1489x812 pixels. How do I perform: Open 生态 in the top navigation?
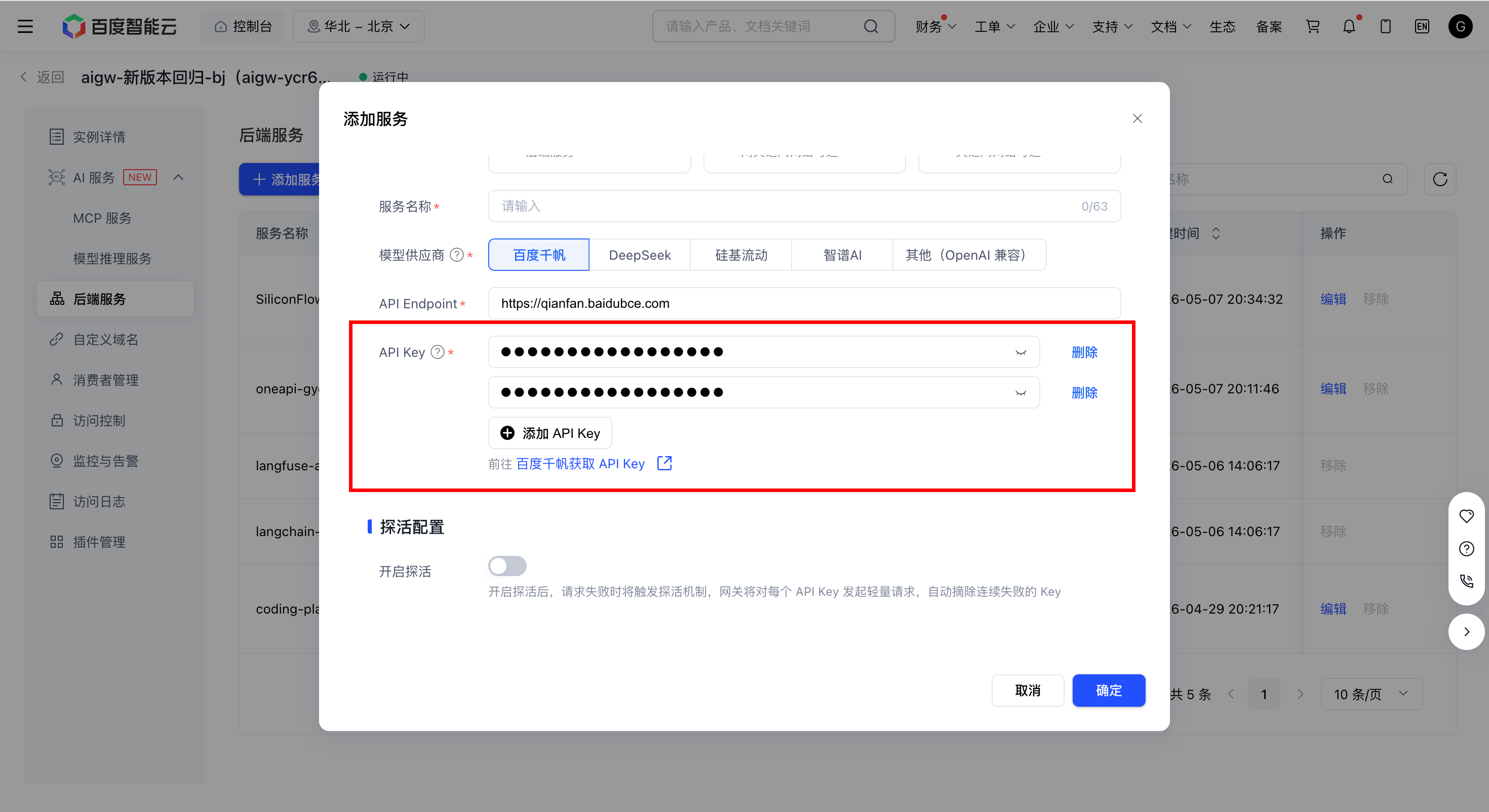click(x=1222, y=27)
